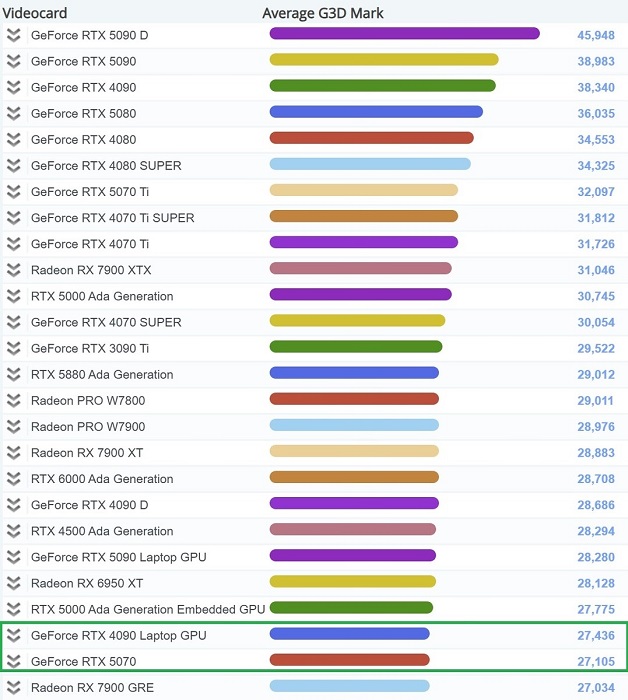Click the Videocard column header
The width and height of the screenshot is (628, 700).
coord(35,13)
